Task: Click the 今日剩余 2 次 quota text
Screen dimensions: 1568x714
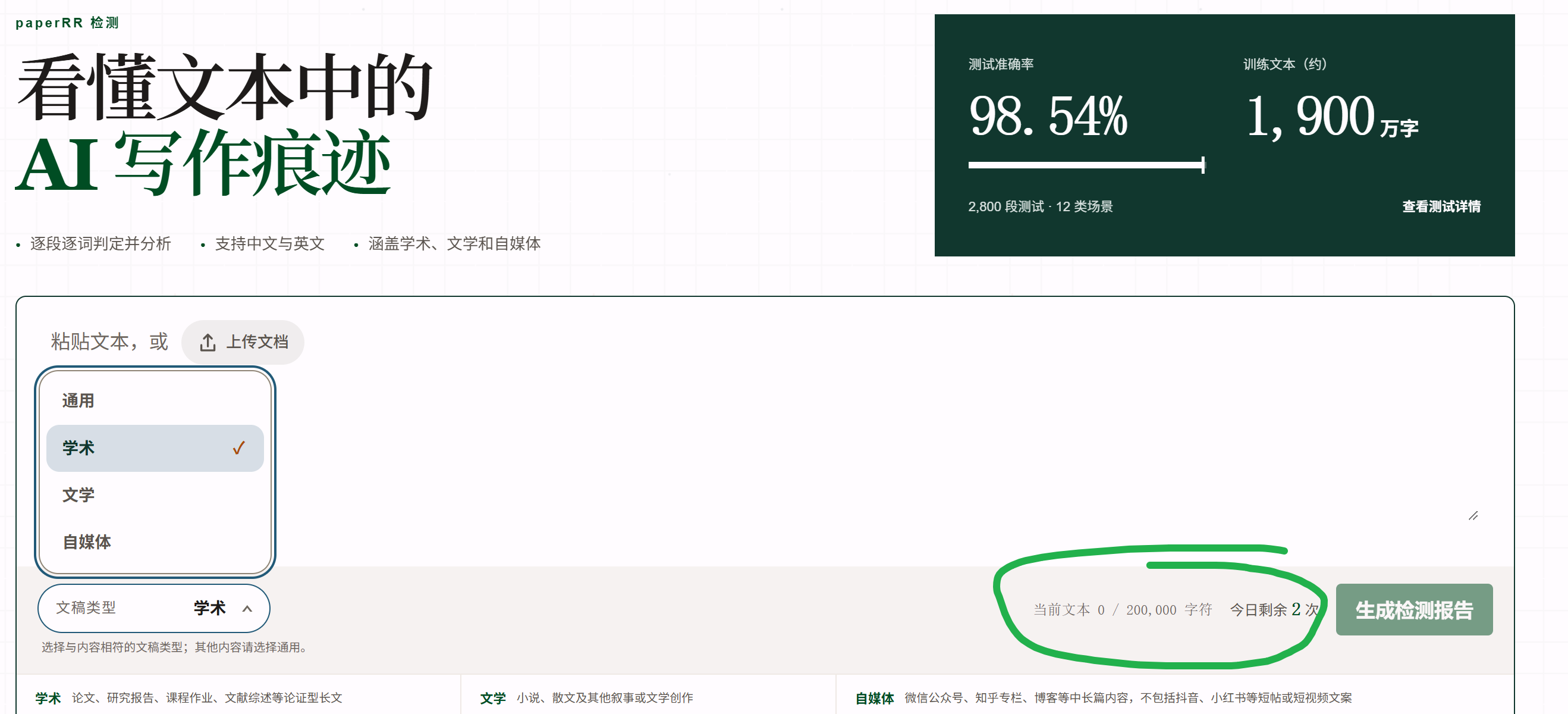Action: (x=1274, y=610)
